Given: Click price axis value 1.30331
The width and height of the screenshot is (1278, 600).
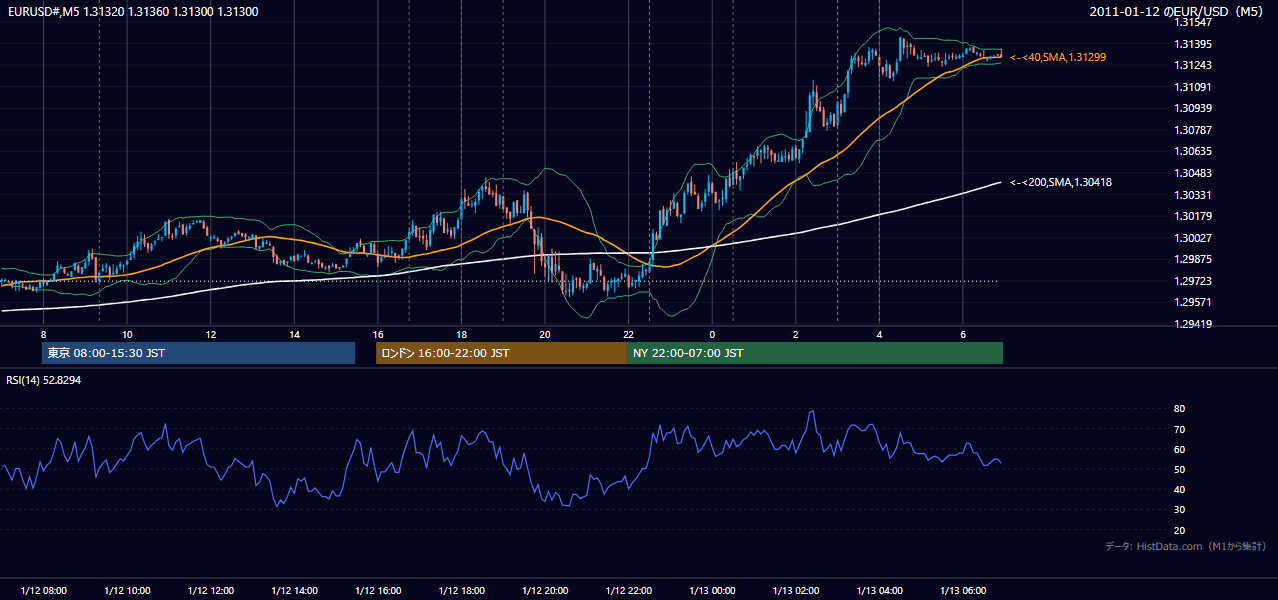Looking at the screenshot, I should point(1193,195).
